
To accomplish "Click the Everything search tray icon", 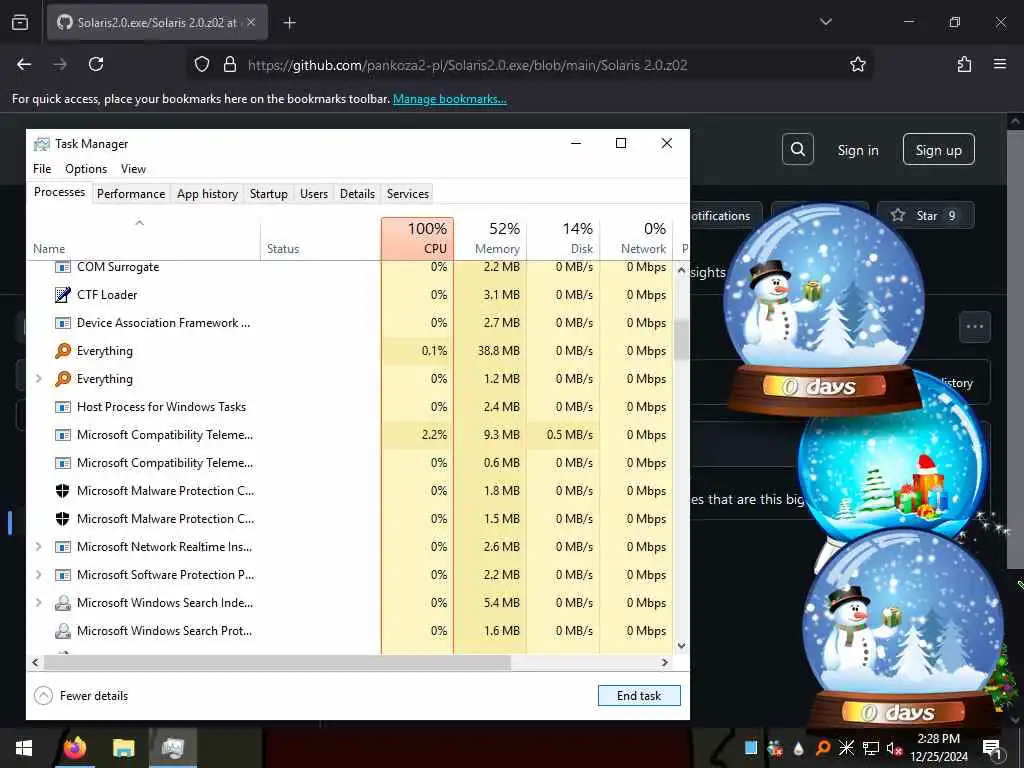I will (823, 748).
